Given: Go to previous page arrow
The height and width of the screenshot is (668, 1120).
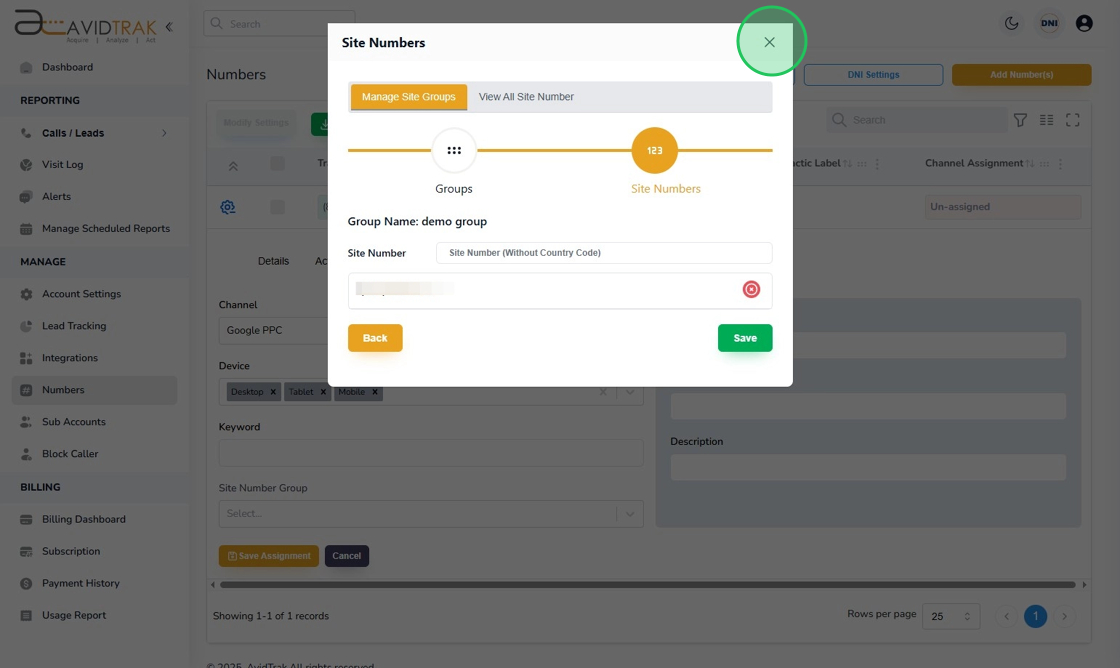Looking at the screenshot, I should (x=1006, y=616).
